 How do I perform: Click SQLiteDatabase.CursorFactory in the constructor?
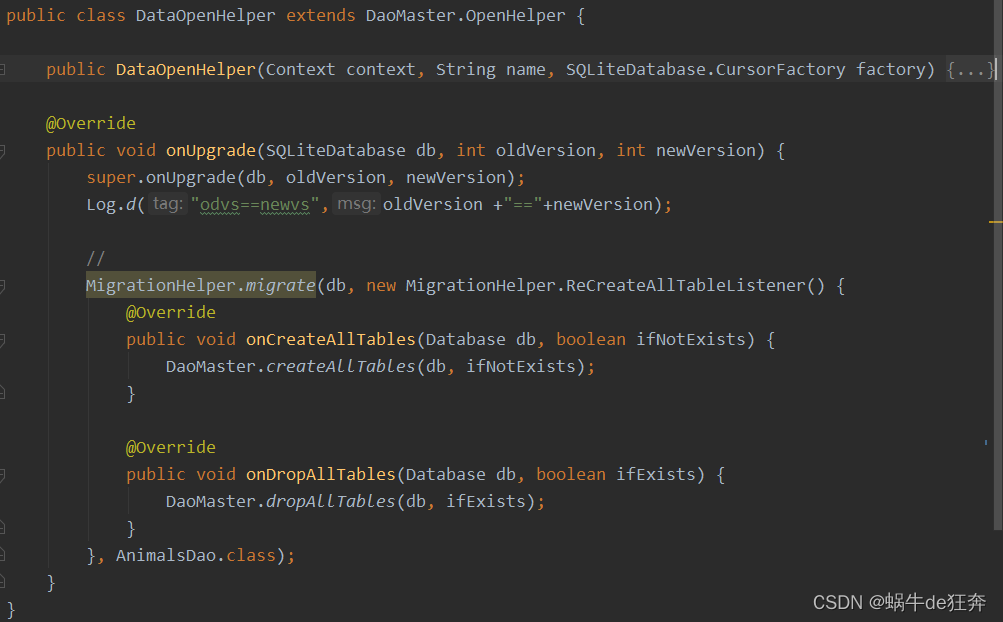coord(706,70)
